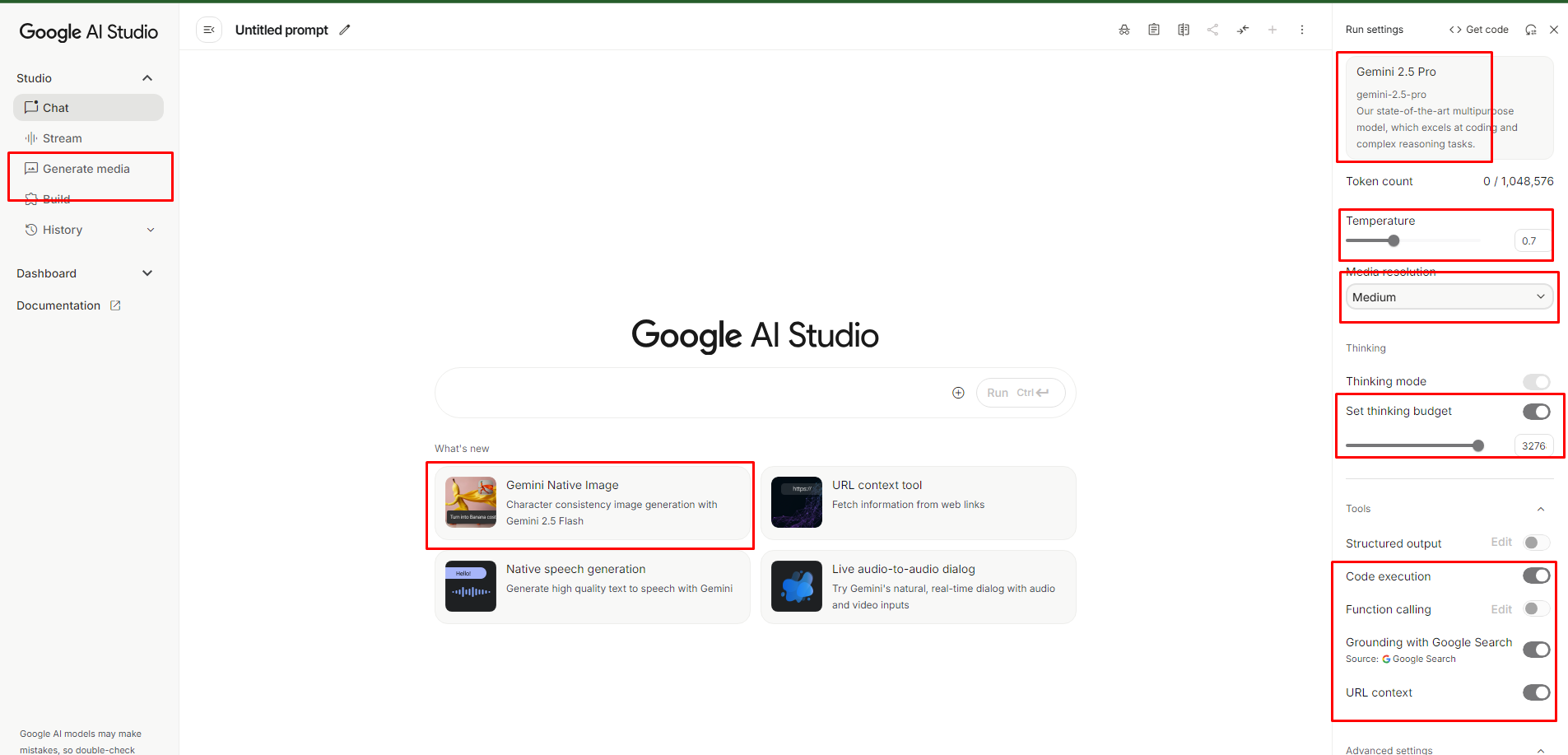Open the Gemini Native Image banana thumbnail
The height and width of the screenshot is (755, 1568).
click(x=471, y=502)
